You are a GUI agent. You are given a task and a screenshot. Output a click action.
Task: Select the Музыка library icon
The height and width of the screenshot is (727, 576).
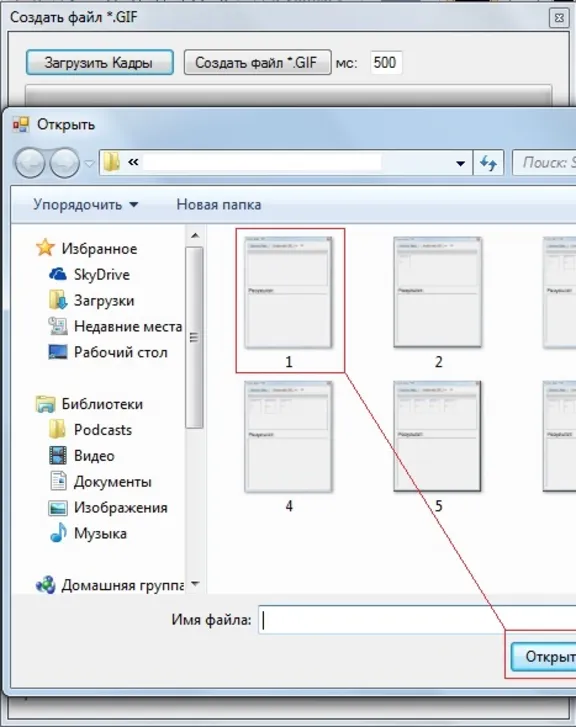tap(58, 533)
